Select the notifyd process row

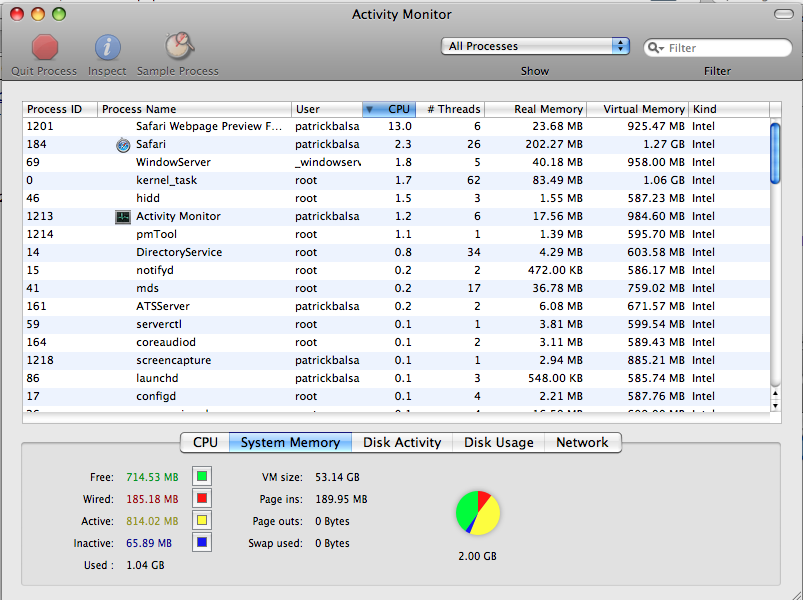pyautogui.click(x=396, y=270)
